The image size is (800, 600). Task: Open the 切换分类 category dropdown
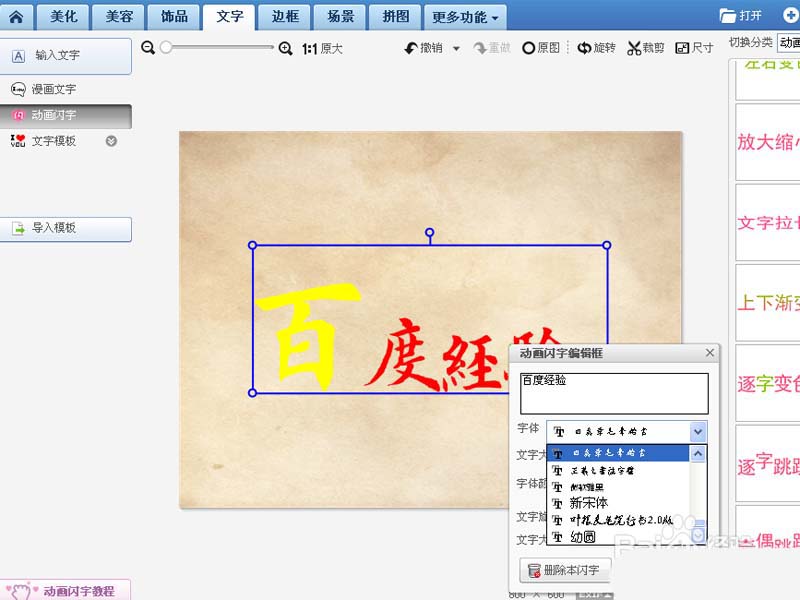788,43
